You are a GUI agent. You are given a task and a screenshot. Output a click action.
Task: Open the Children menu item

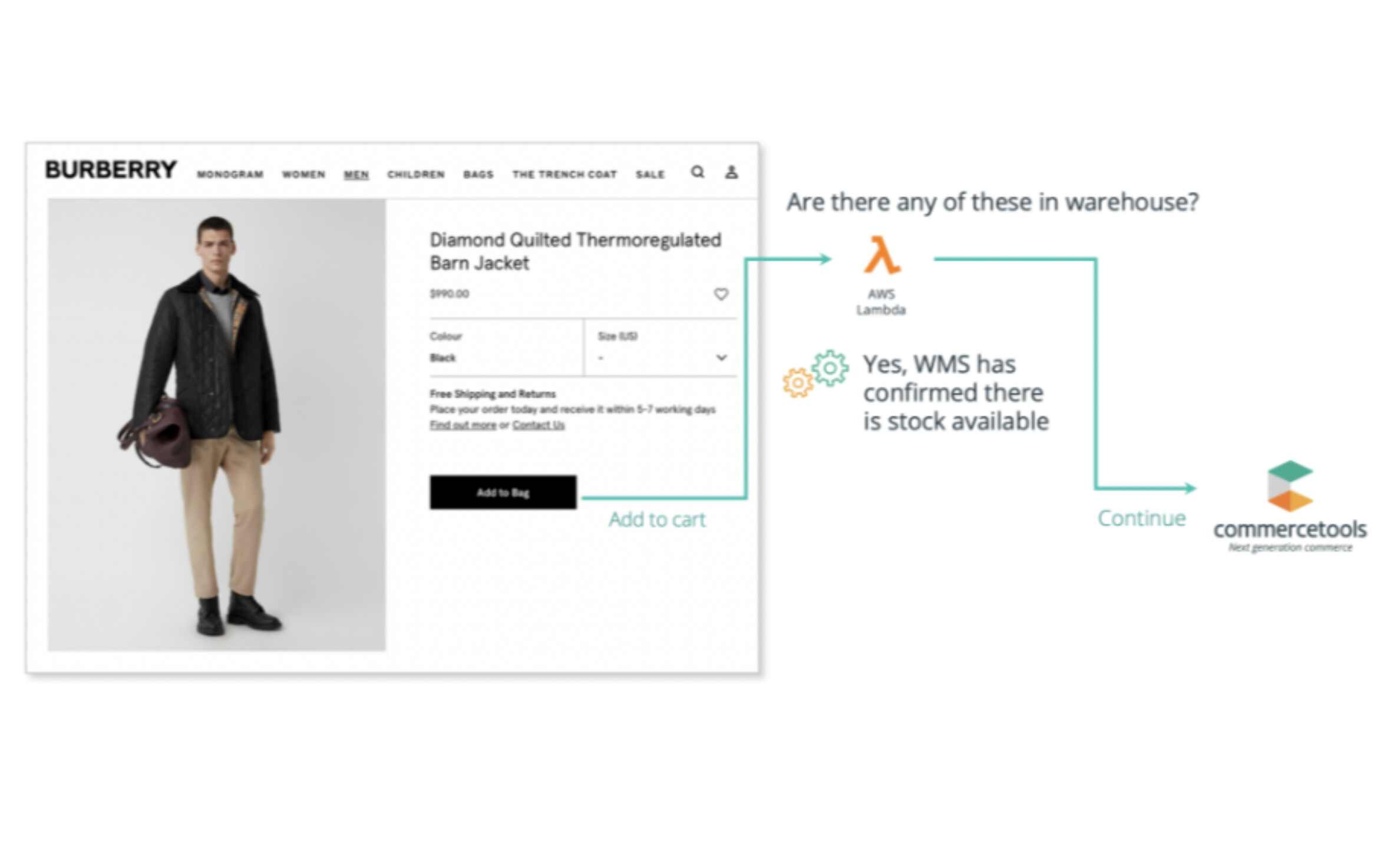(416, 174)
